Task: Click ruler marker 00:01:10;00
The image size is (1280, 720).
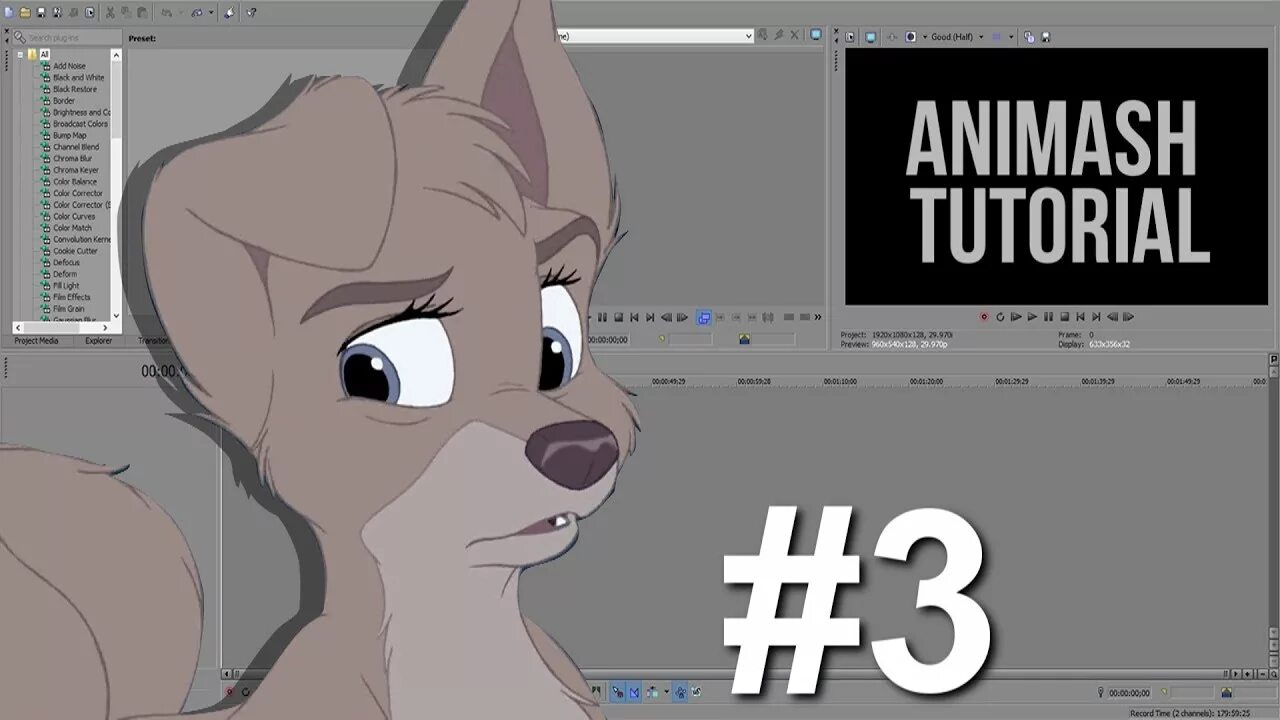Action: tap(841, 381)
